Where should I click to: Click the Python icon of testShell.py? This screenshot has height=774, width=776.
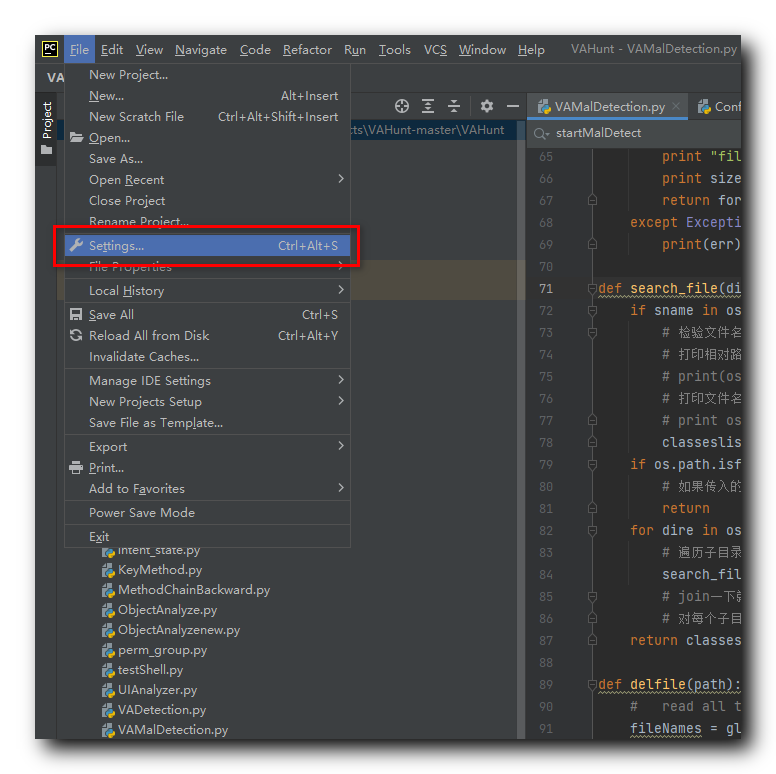tap(108, 671)
